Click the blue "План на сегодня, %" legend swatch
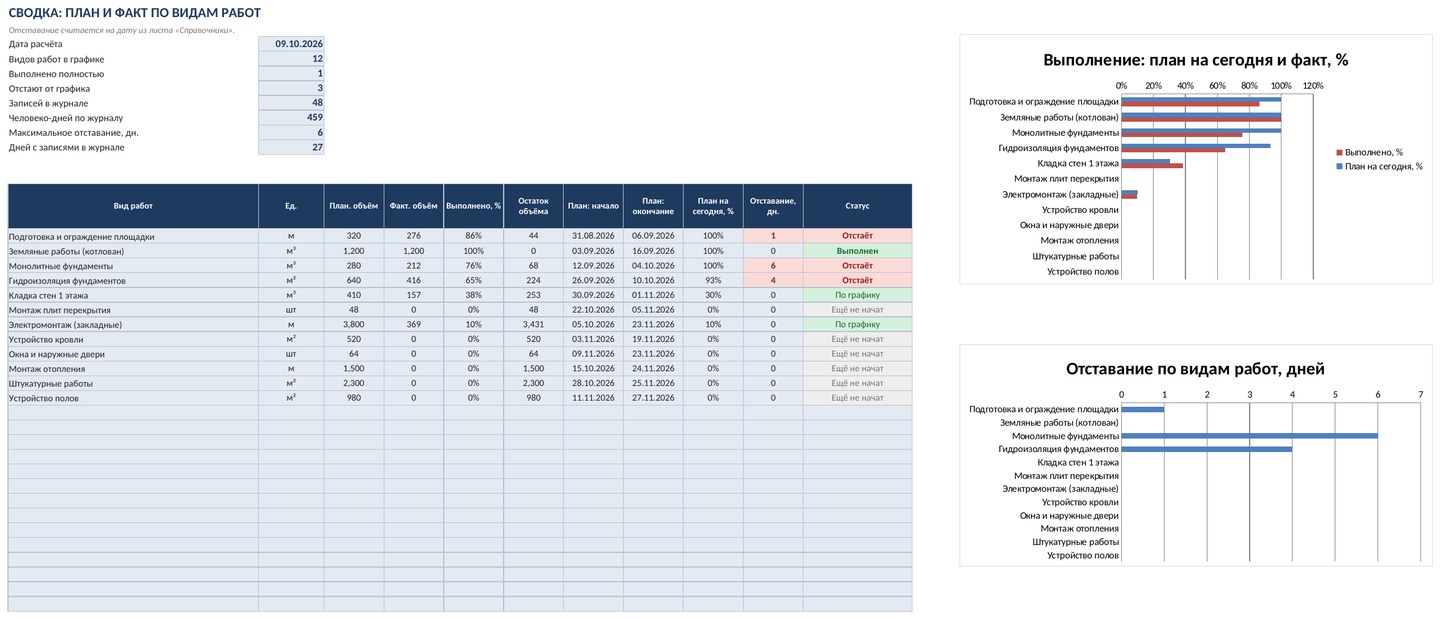The image size is (1440, 619). [1340, 167]
